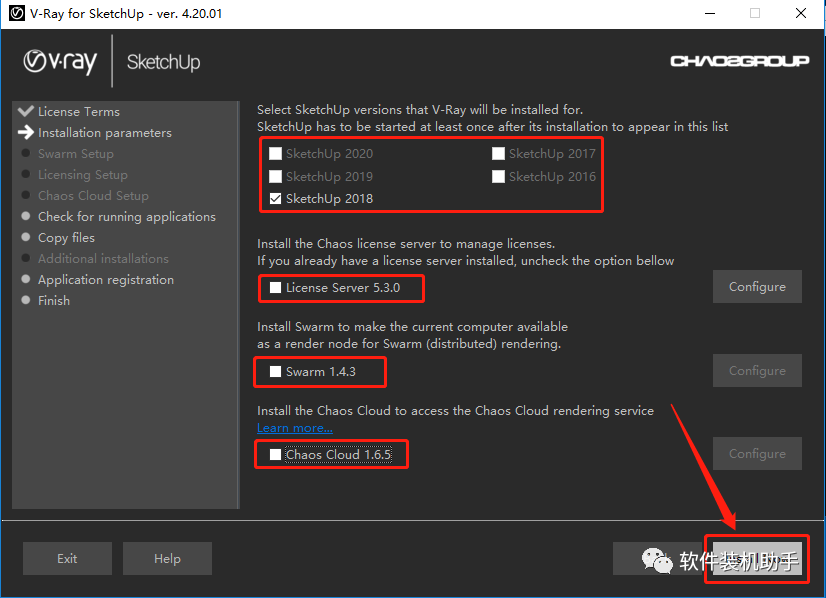Image resolution: width=826 pixels, height=598 pixels.
Task: Click the Exit button
Action: pos(67,558)
